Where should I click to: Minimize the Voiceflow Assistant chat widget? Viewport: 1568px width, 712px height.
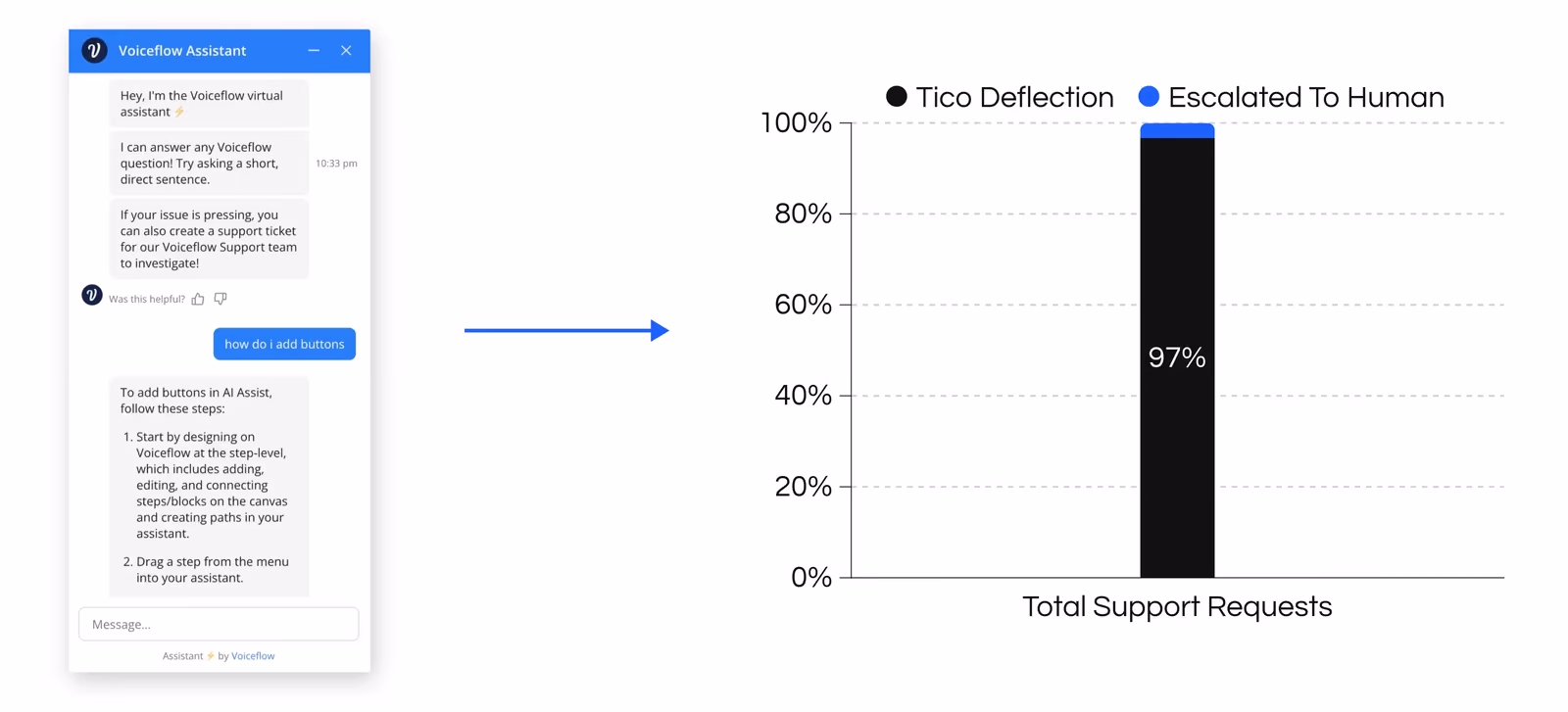click(314, 50)
